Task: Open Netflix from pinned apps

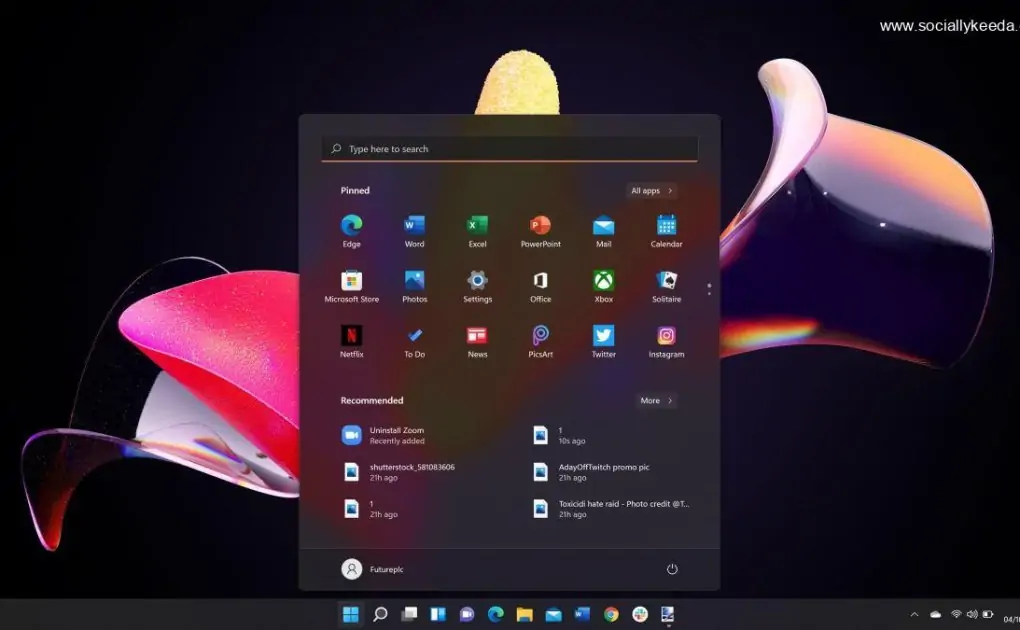Action: click(x=351, y=342)
